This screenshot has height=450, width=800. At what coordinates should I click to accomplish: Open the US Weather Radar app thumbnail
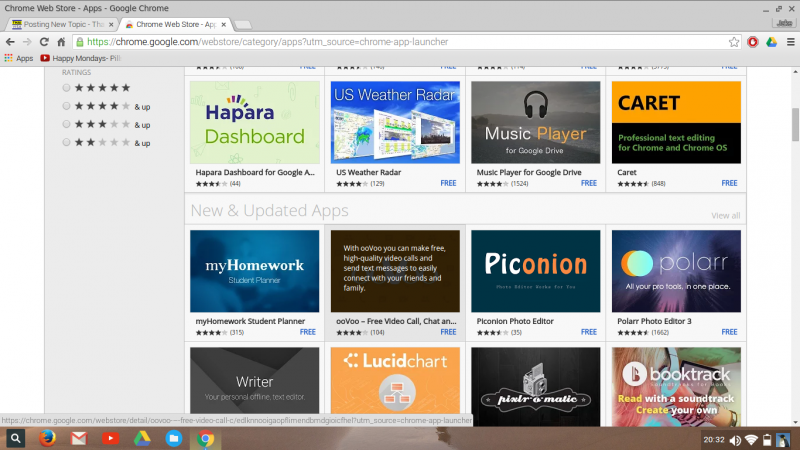tap(395, 122)
